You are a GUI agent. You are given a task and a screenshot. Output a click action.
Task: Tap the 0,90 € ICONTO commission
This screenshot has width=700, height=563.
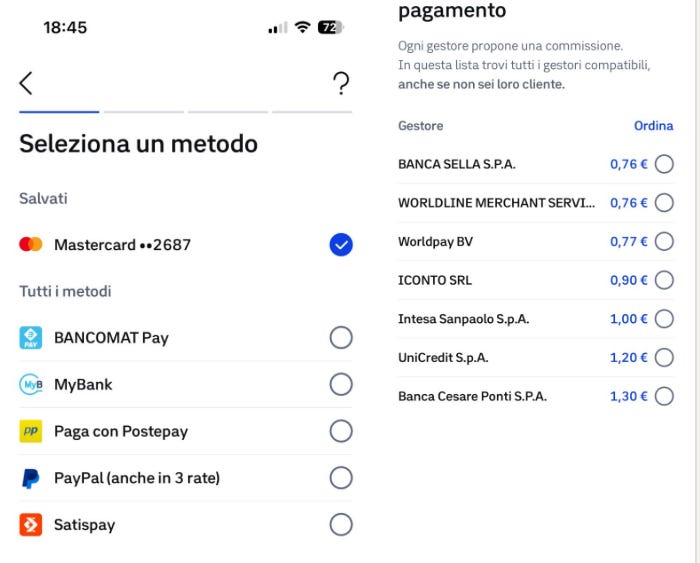click(629, 280)
